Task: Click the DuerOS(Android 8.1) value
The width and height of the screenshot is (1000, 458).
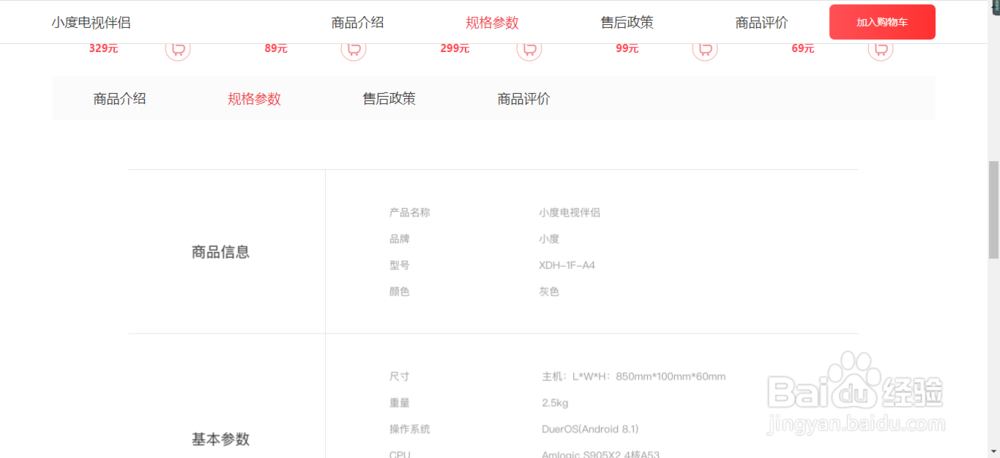Action: pyautogui.click(x=590, y=429)
